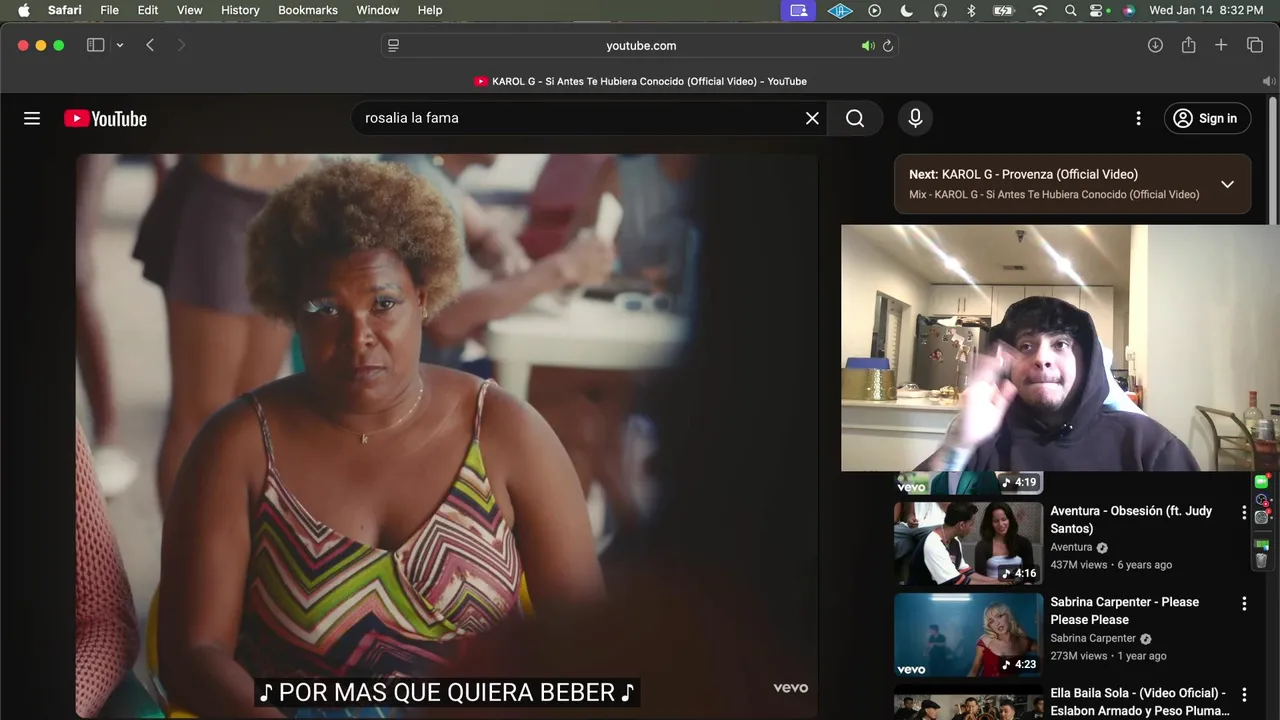Open the options menu for Please Please Please
This screenshot has width=1280, height=720.
[1244, 603]
